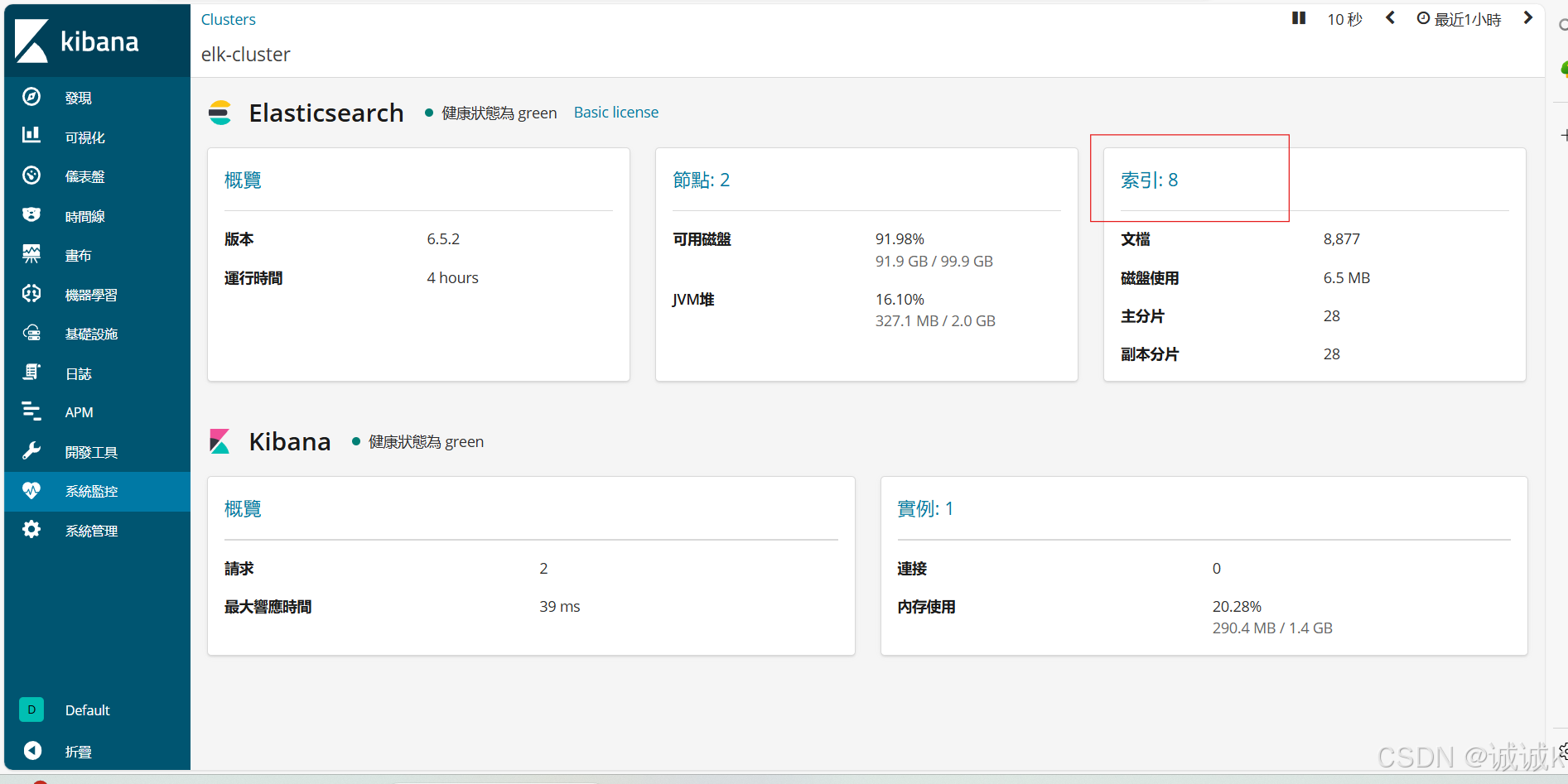The image size is (1568, 784).
Task: Click the documents count 8,877
Action: point(1341,239)
